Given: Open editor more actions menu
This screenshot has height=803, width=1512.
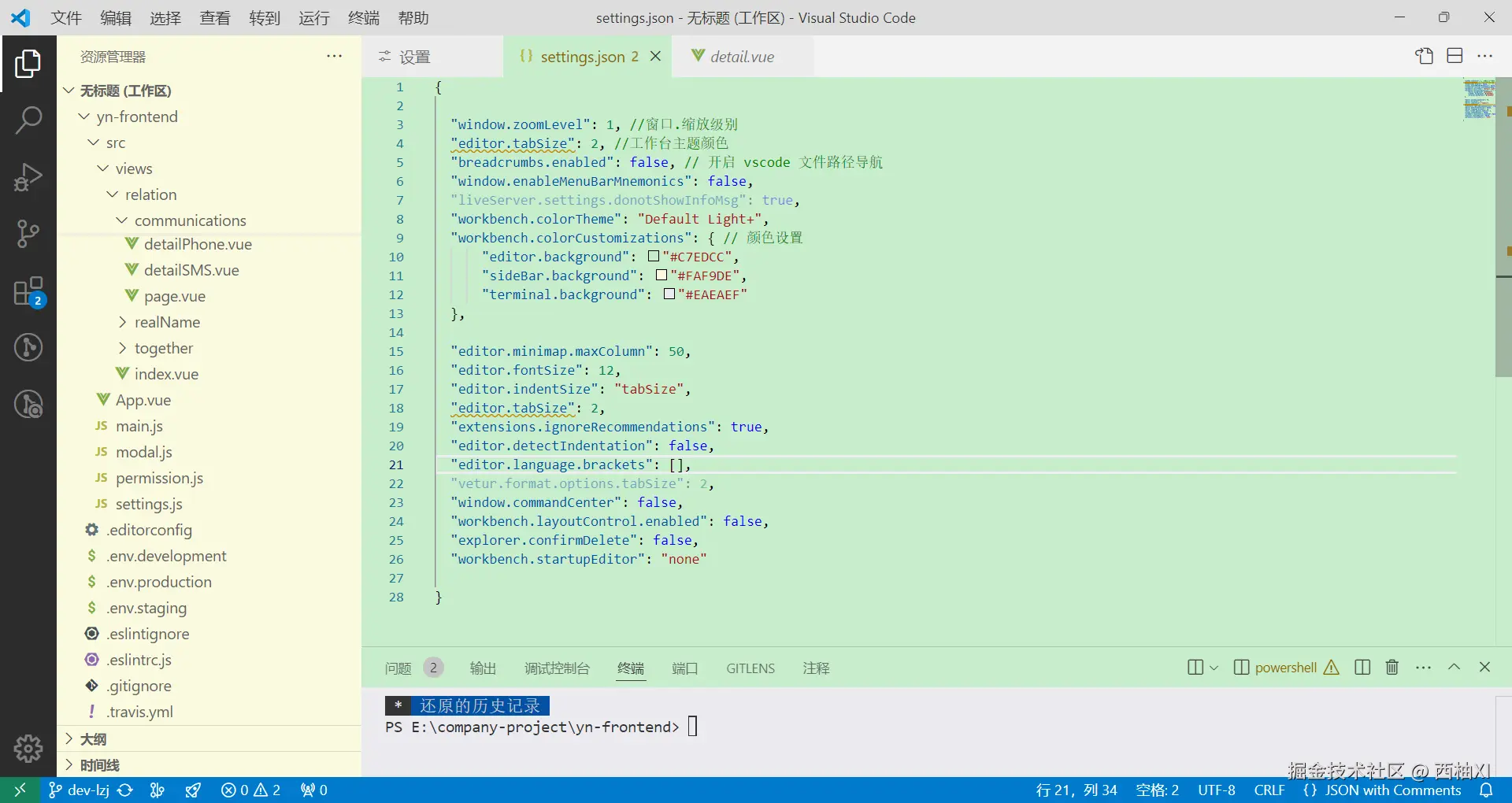Looking at the screenshot, I should point(1485,56).
